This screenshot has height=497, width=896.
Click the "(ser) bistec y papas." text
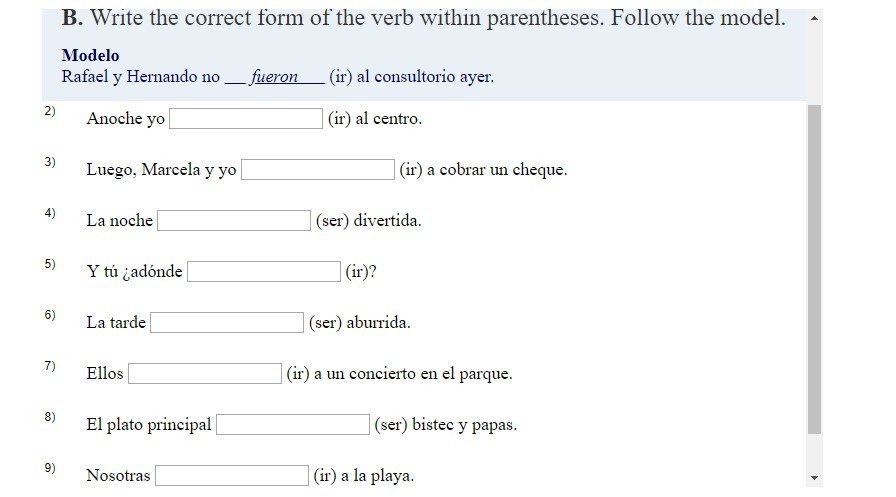click(x=446, y=424)
